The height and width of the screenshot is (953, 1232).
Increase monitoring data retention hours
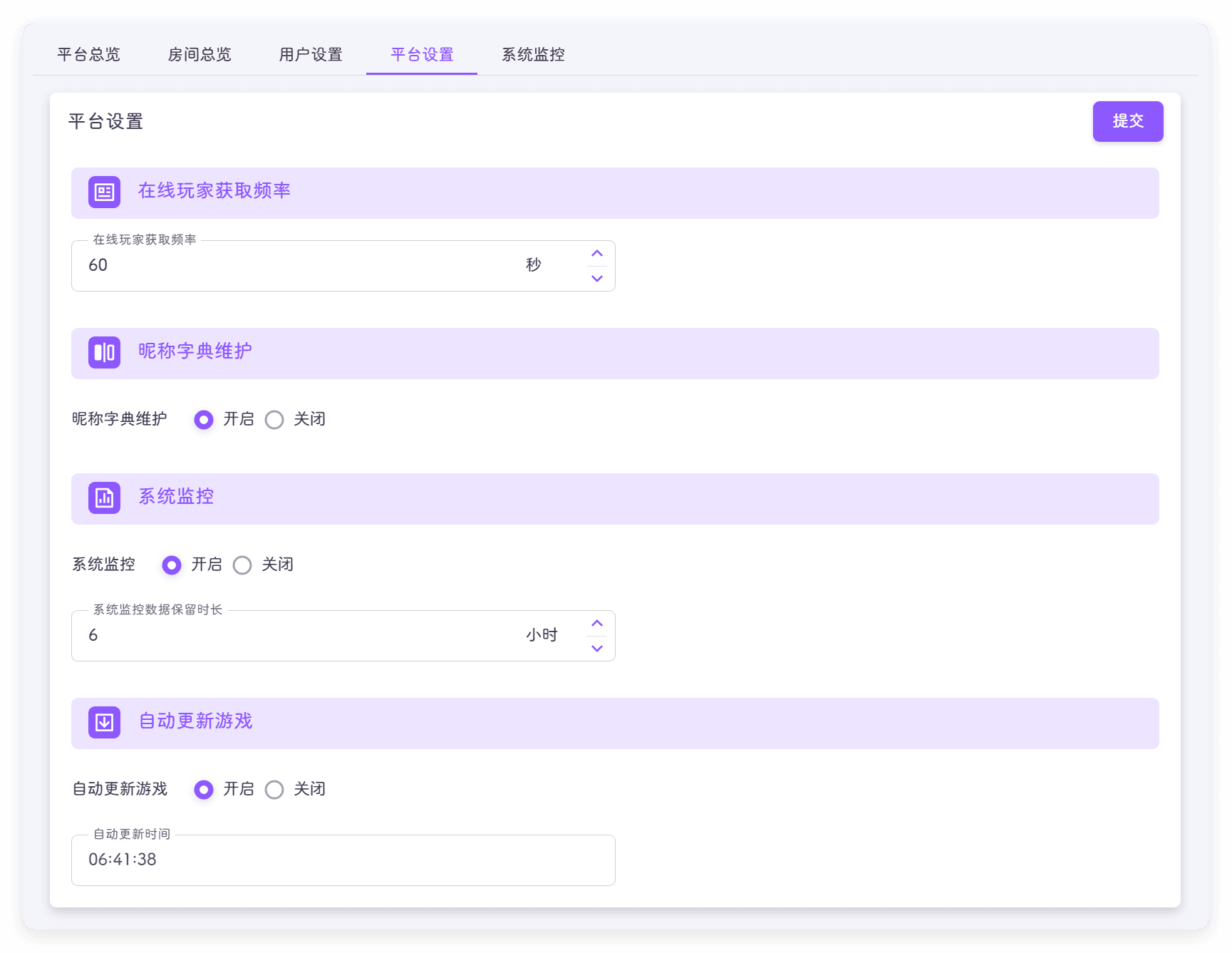coord(597,624)
